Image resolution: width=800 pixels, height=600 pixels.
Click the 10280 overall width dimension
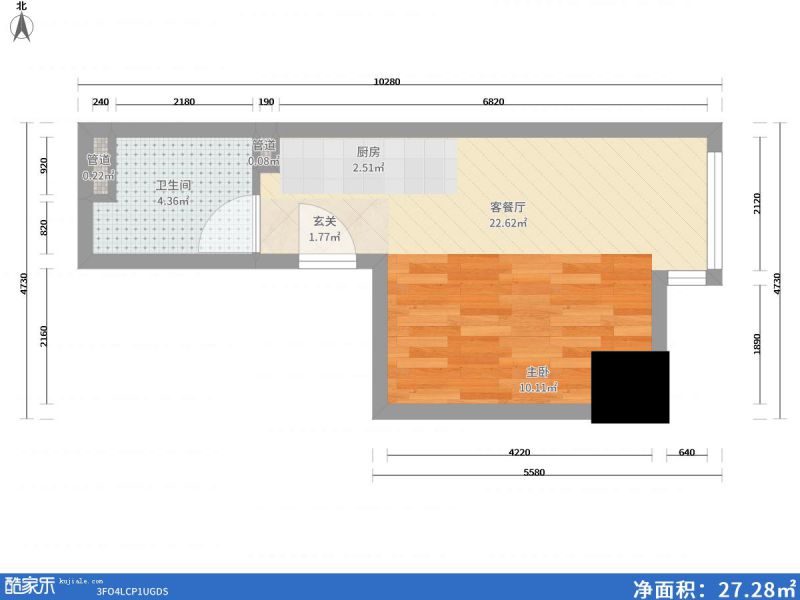coord(387,82)
